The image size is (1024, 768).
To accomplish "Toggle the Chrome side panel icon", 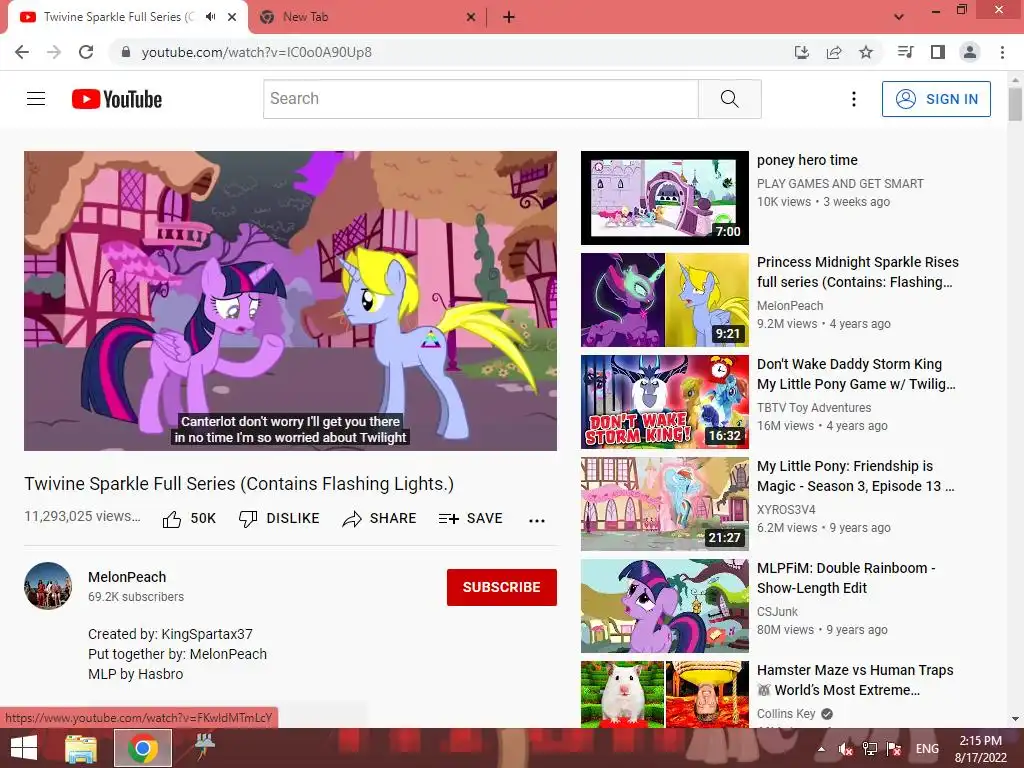I will 938,52.
